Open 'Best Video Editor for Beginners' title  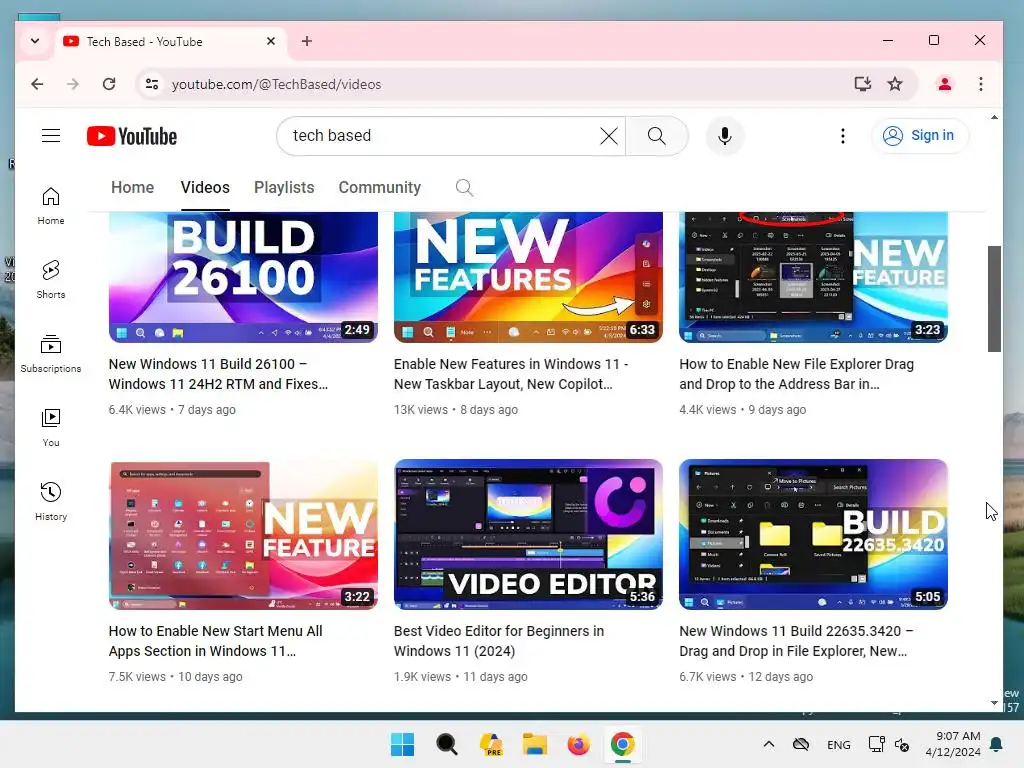(x=499, y=641)
